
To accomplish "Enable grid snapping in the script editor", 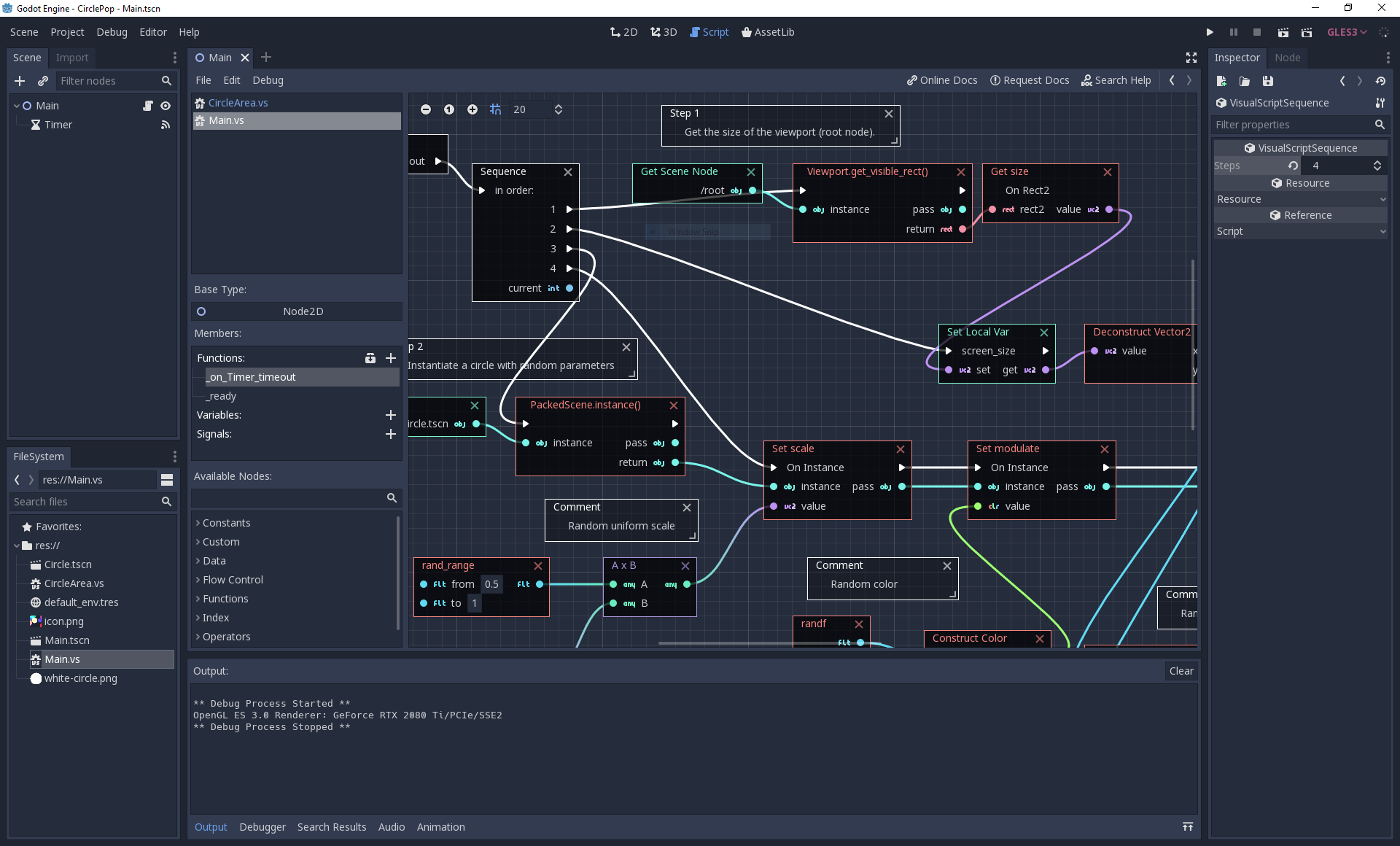I will [x=495, y=109].
